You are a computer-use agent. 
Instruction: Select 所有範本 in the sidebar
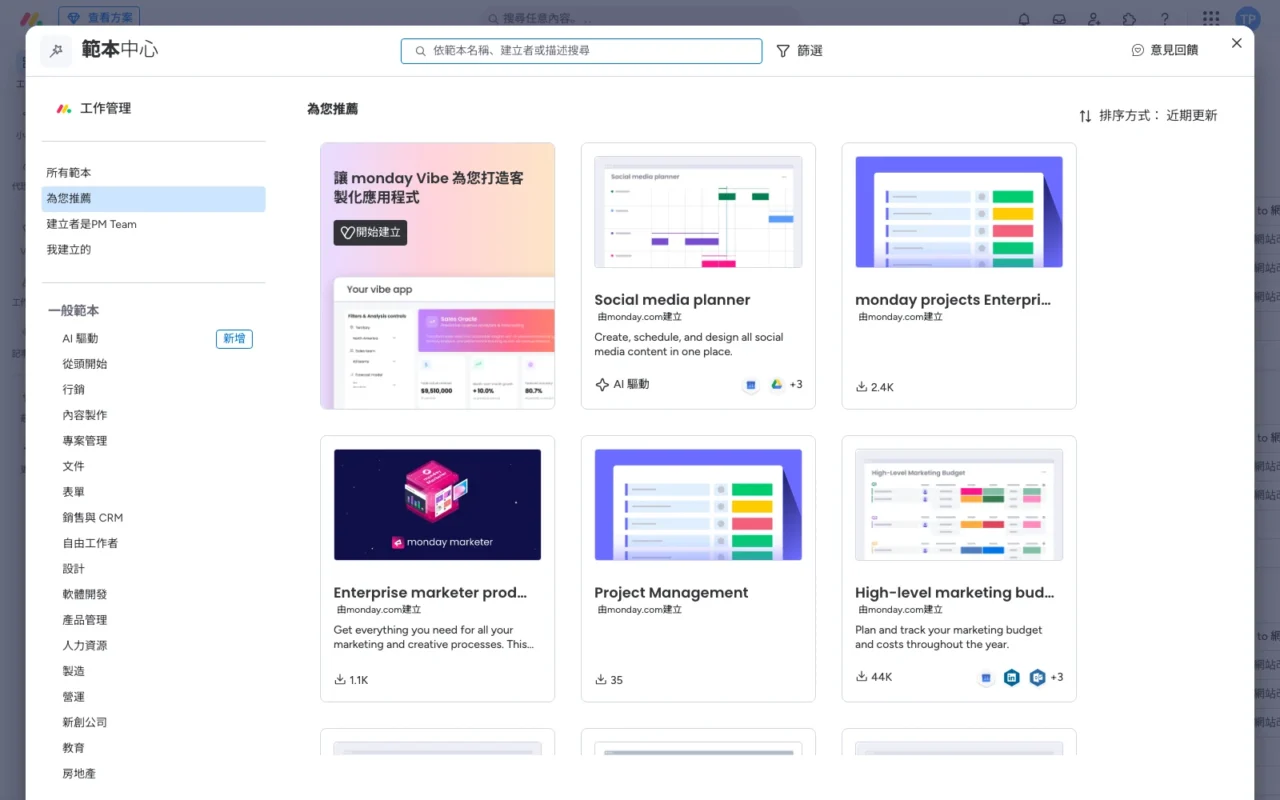[154, 173]
